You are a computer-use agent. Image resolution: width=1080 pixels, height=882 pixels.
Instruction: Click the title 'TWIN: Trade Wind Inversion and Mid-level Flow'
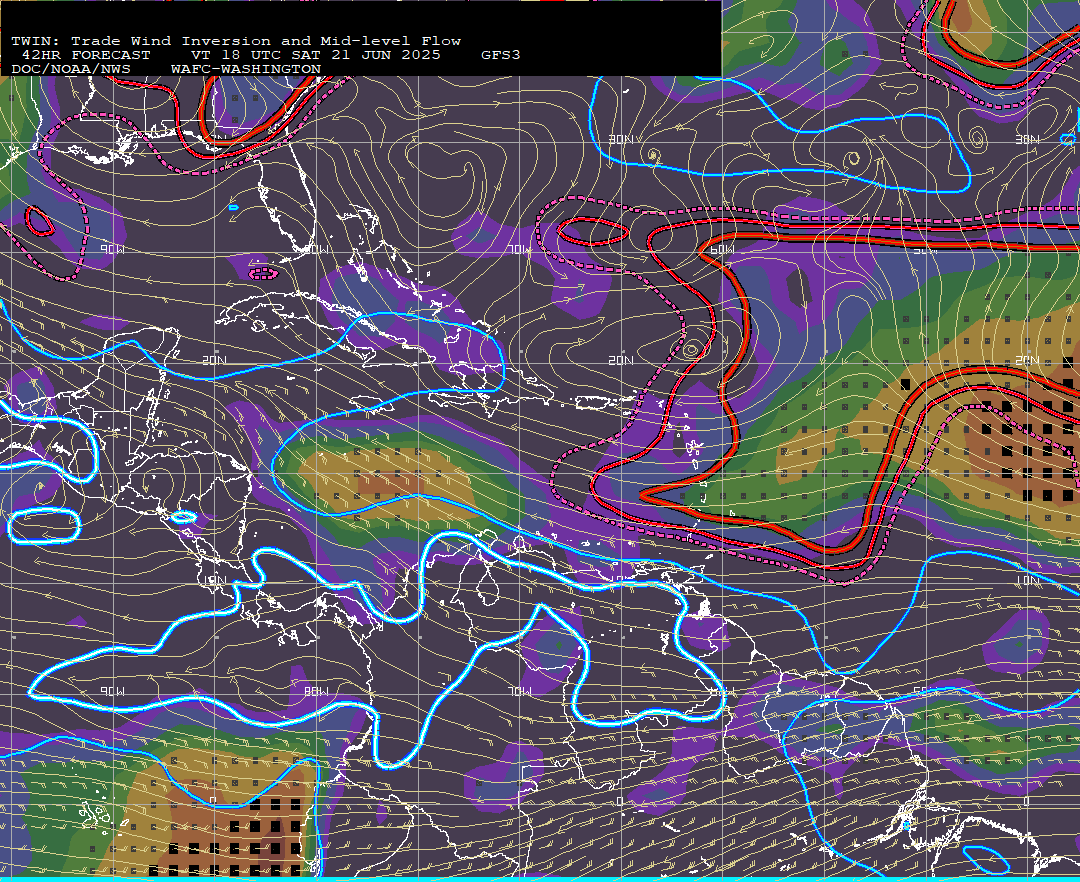(236, 41)
